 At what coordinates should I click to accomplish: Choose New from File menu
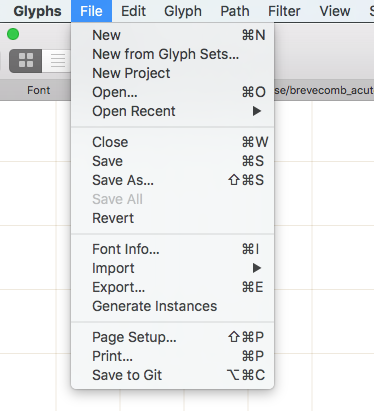pos(173,35)
